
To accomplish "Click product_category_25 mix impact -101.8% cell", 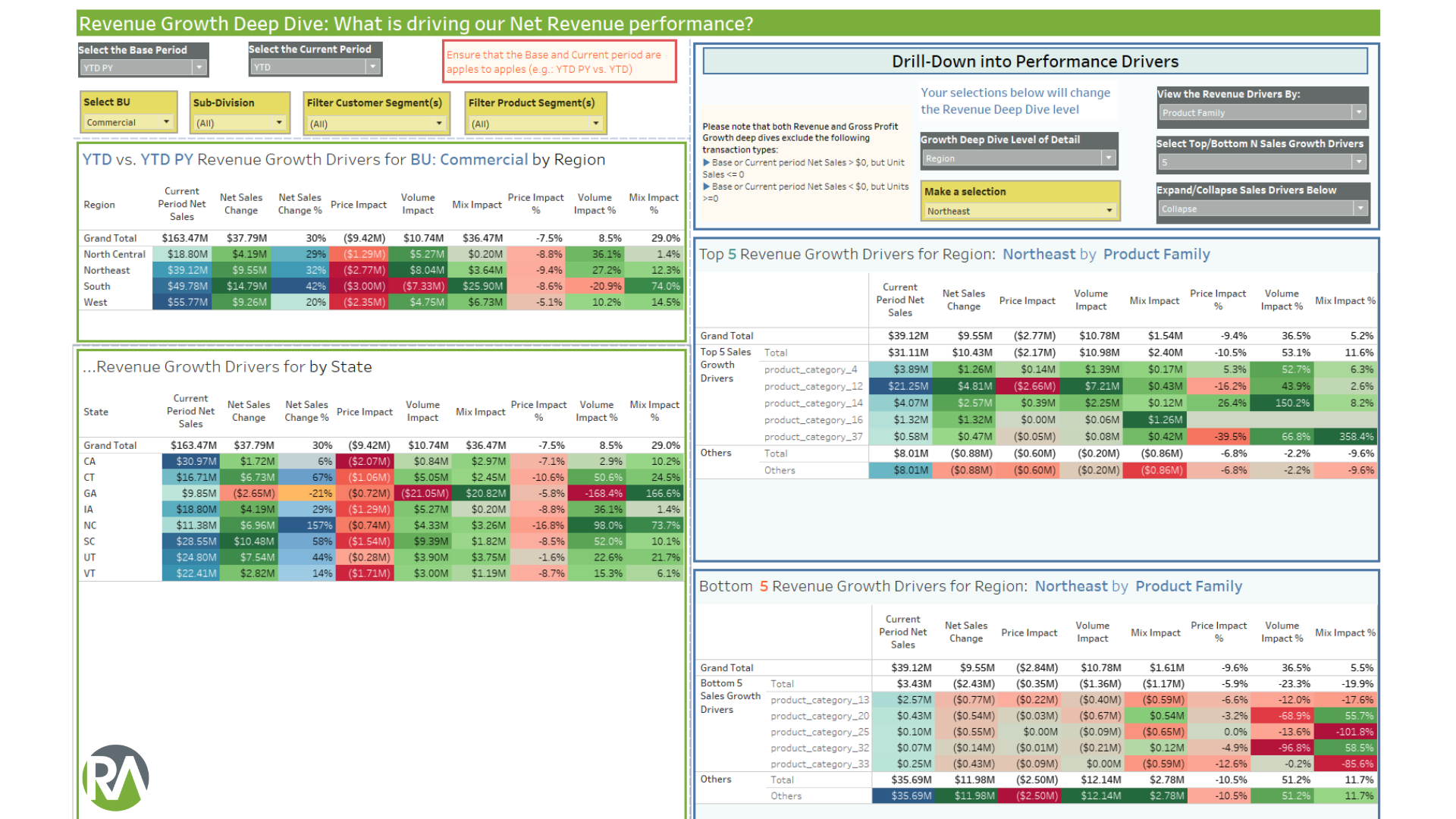I will pos(1345,732).
